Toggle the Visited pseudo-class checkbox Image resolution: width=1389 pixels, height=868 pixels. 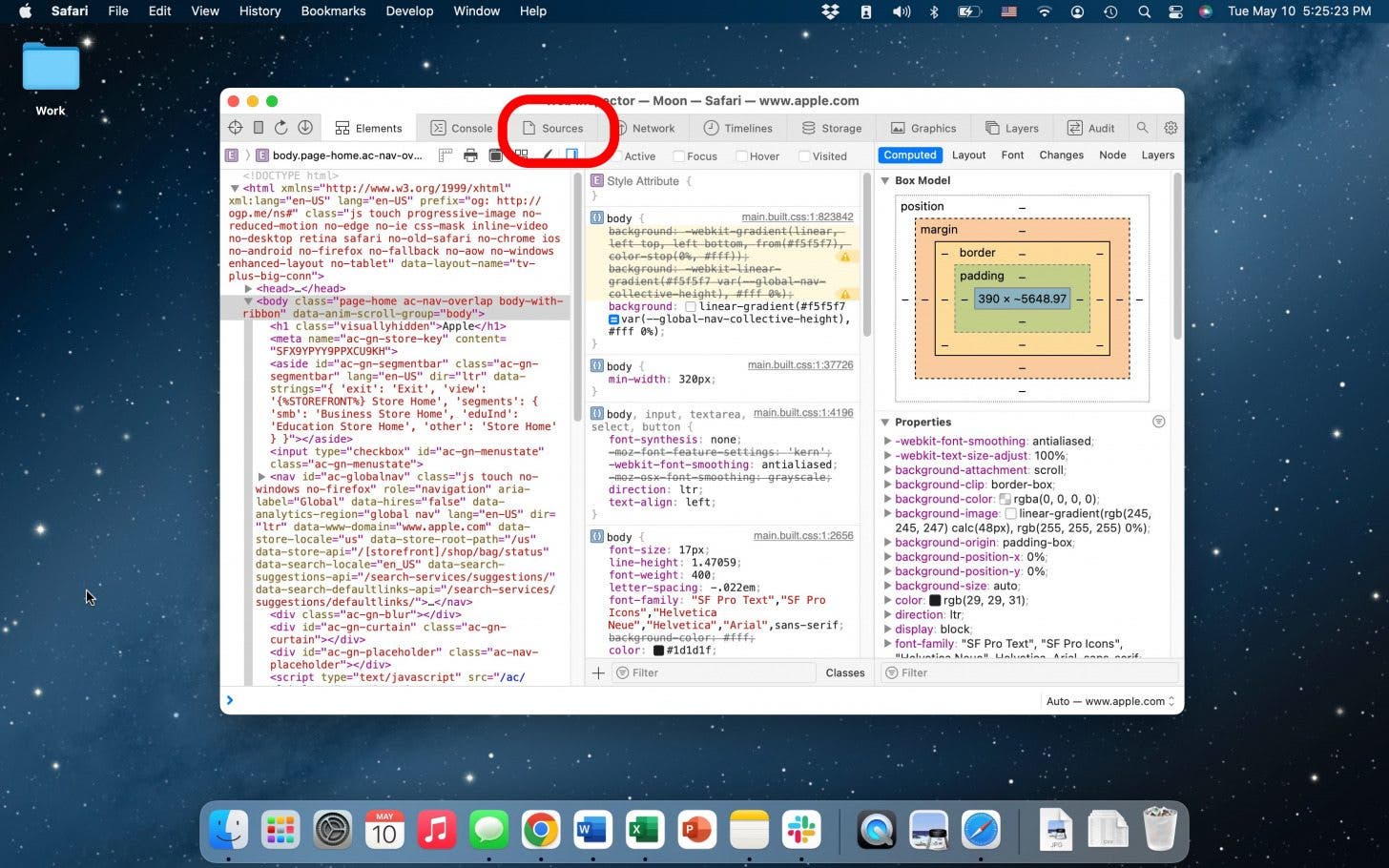[804, 155]
